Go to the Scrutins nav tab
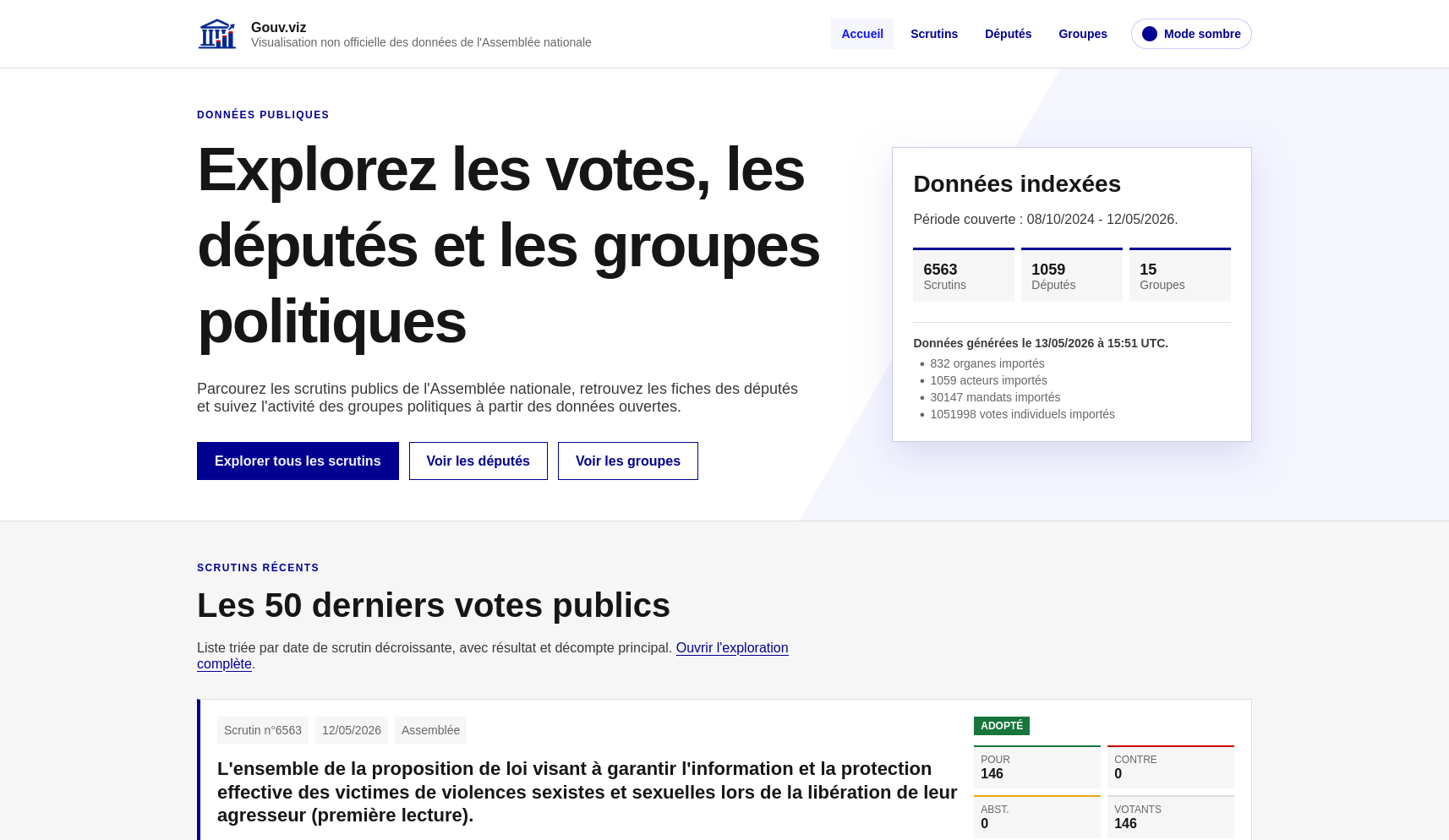1449x840 pixels. (x=934, y=34)
